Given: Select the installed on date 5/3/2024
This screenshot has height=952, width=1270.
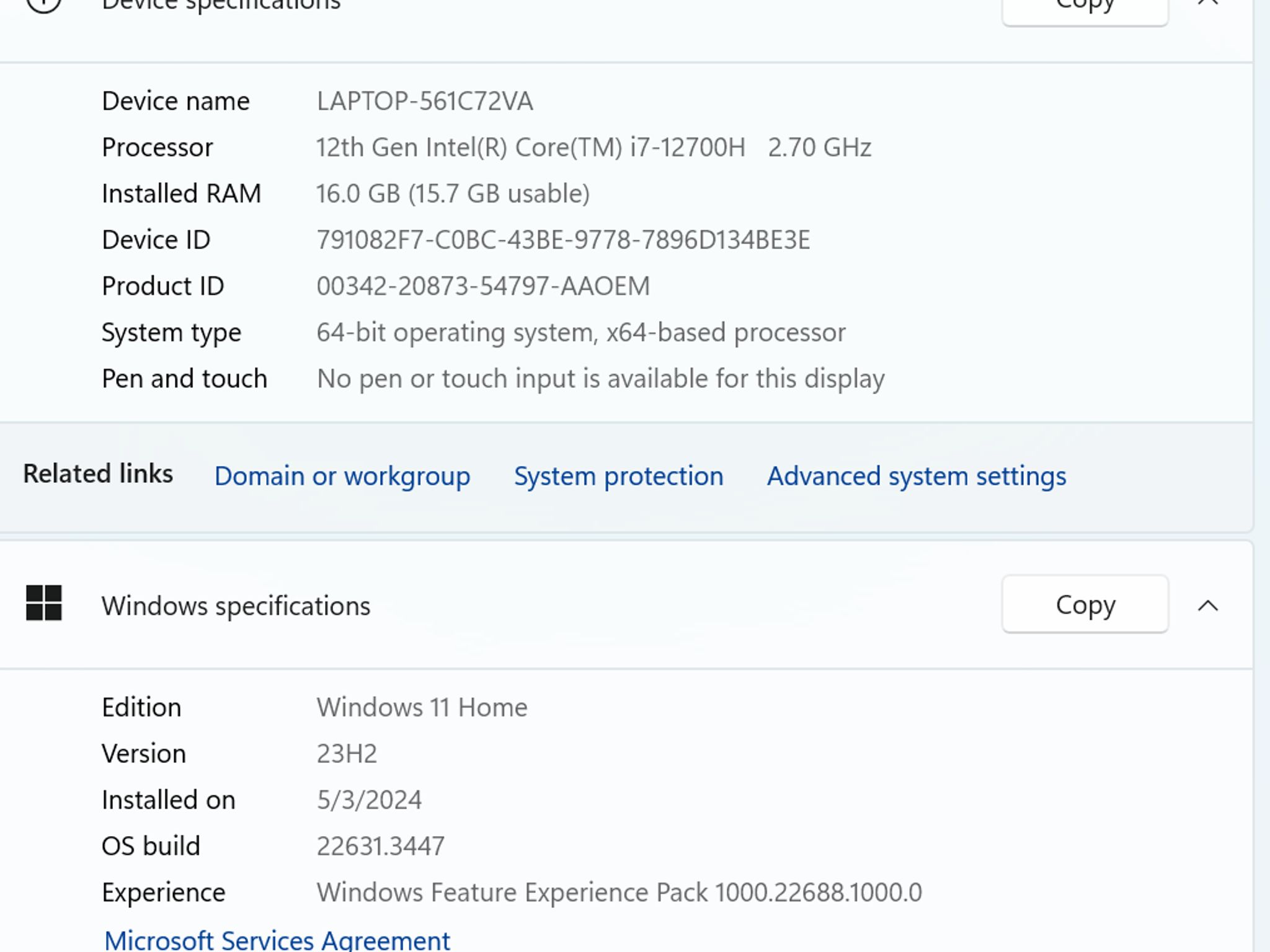Looking at the screenshot, I should (x=369, y=800).
